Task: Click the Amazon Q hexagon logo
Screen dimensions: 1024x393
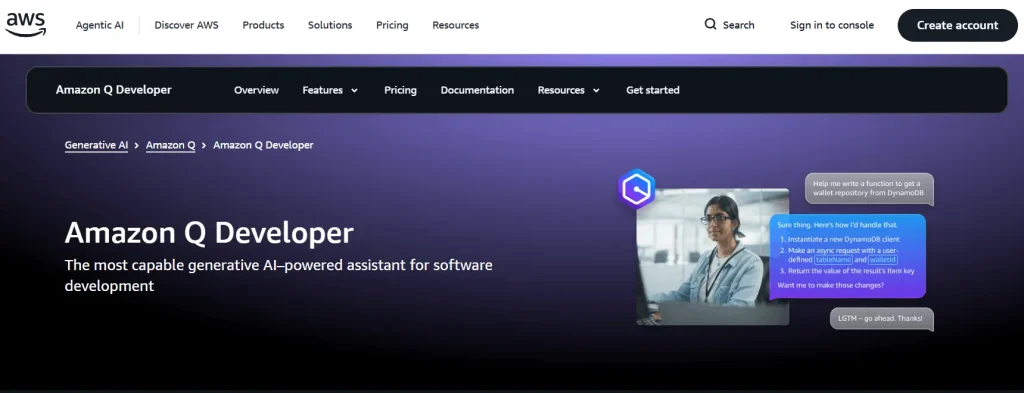Action: [x=636, y=189]
